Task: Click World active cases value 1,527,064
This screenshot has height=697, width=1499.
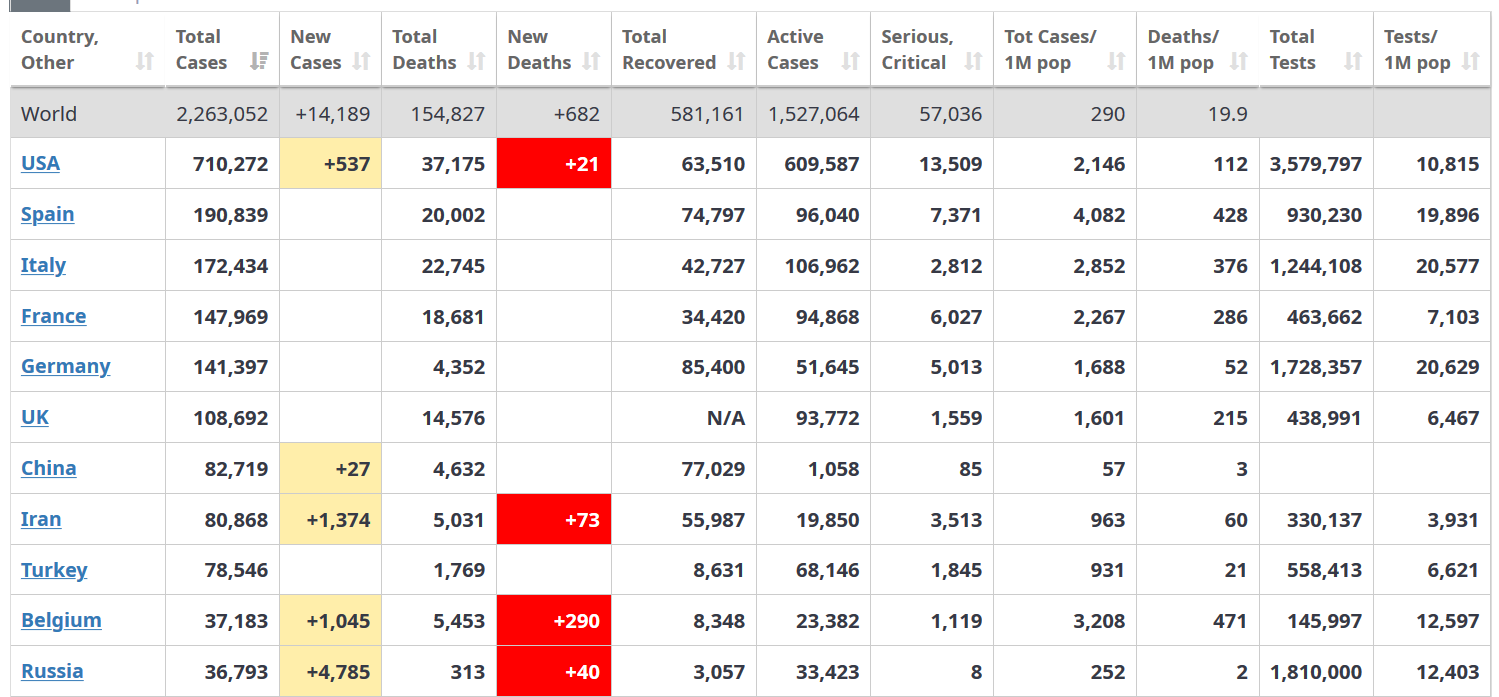Action: coord(814,114)
